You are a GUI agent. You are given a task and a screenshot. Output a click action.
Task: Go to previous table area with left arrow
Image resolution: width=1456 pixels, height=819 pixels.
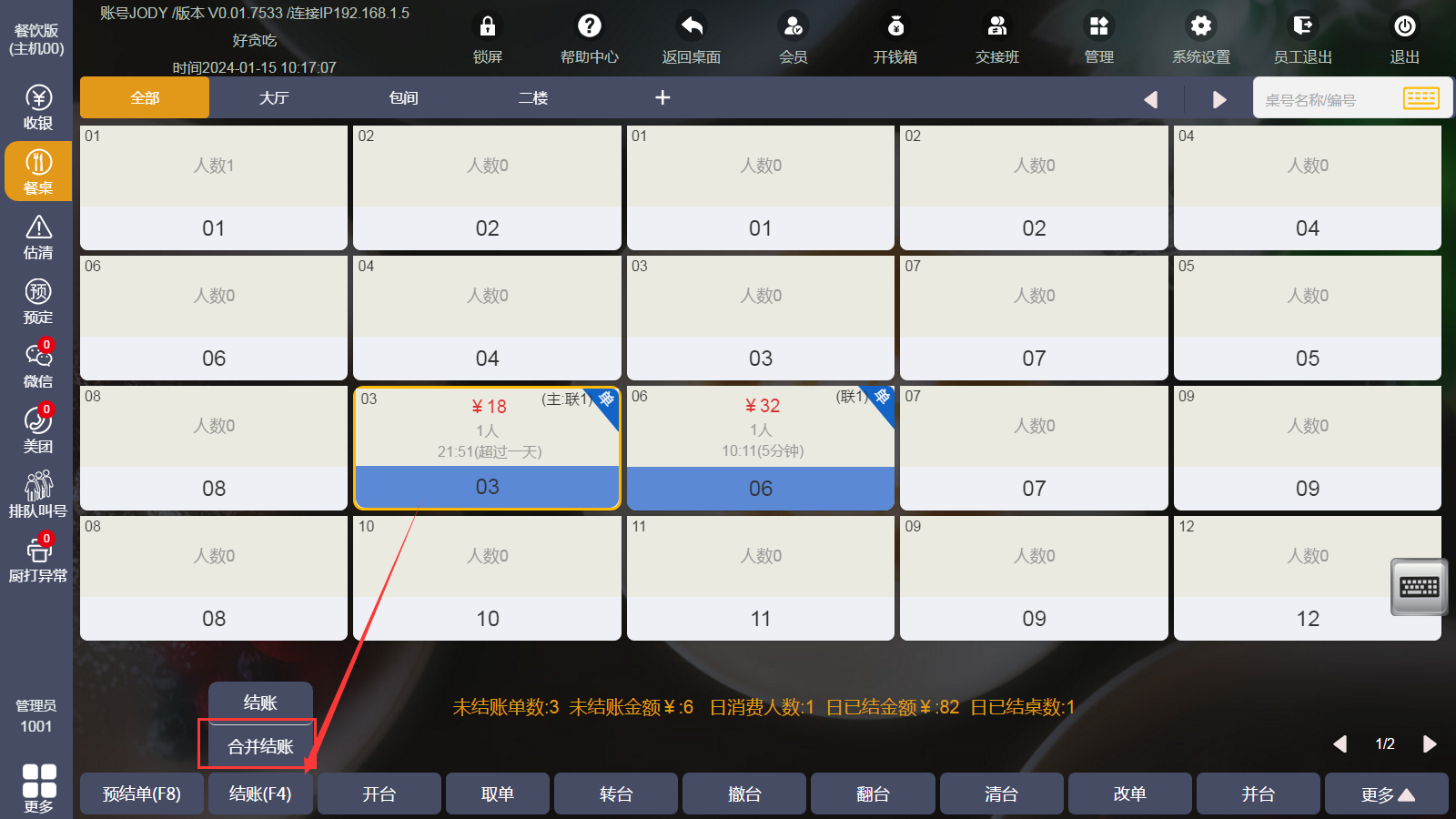click(x=1151, y=99)
